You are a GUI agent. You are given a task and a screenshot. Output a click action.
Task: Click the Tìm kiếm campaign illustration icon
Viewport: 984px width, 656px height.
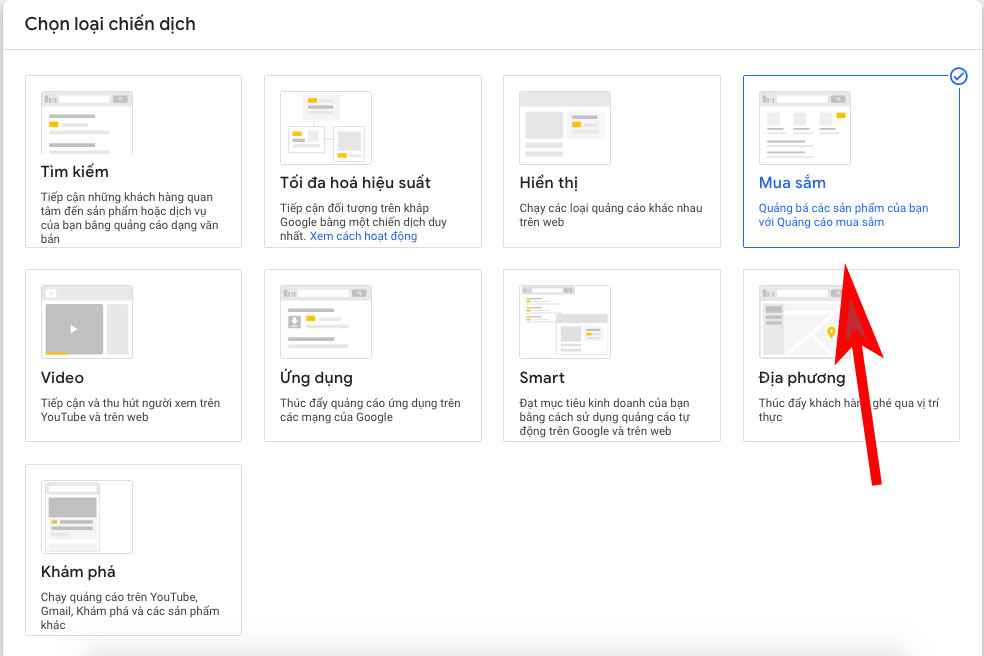click(87, 122)
